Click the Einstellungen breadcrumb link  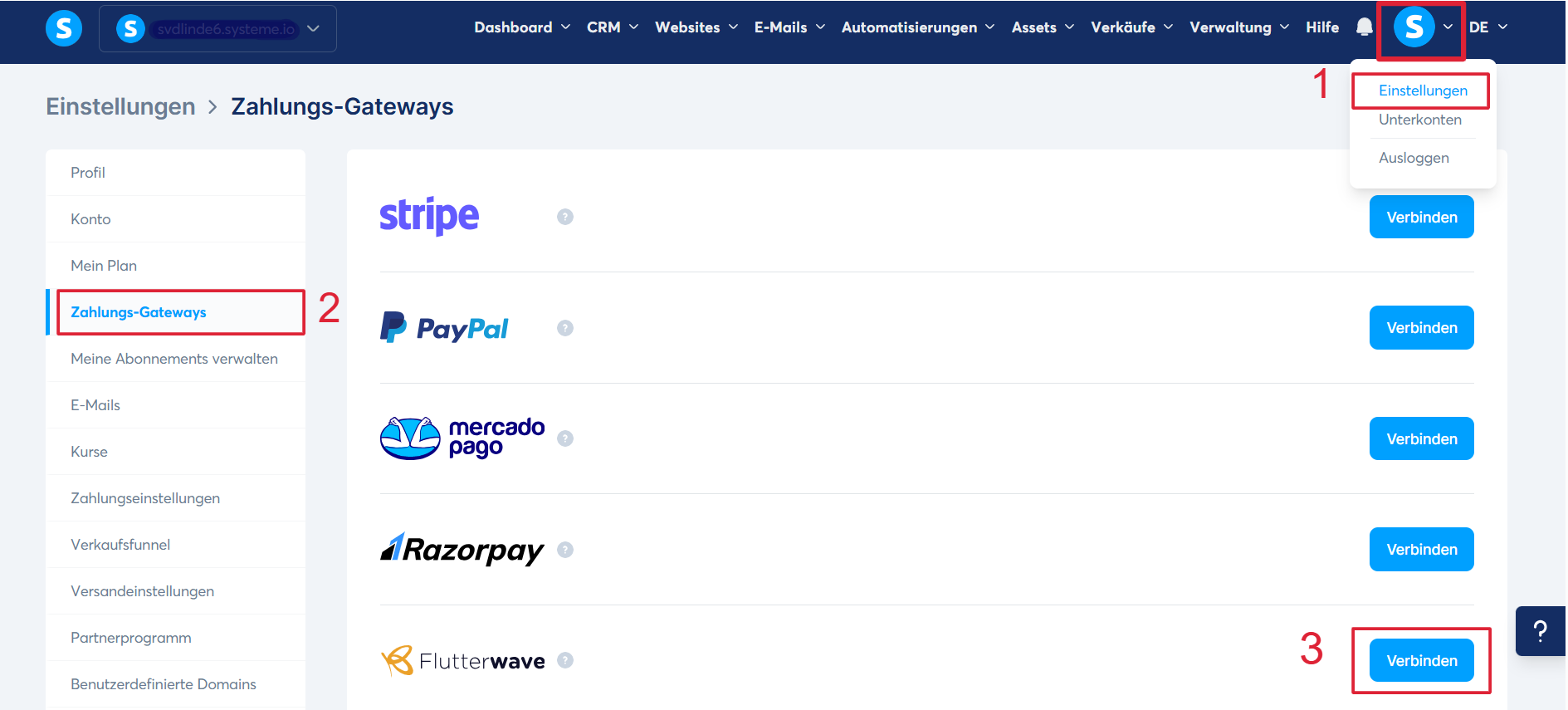[120, 106]
